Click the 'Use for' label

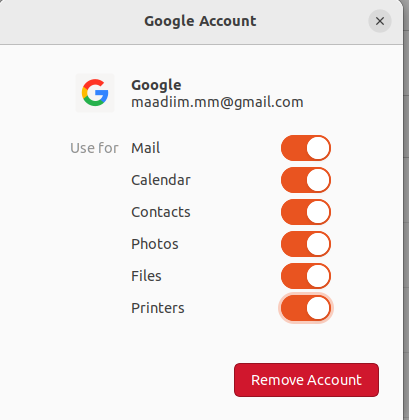94,148
